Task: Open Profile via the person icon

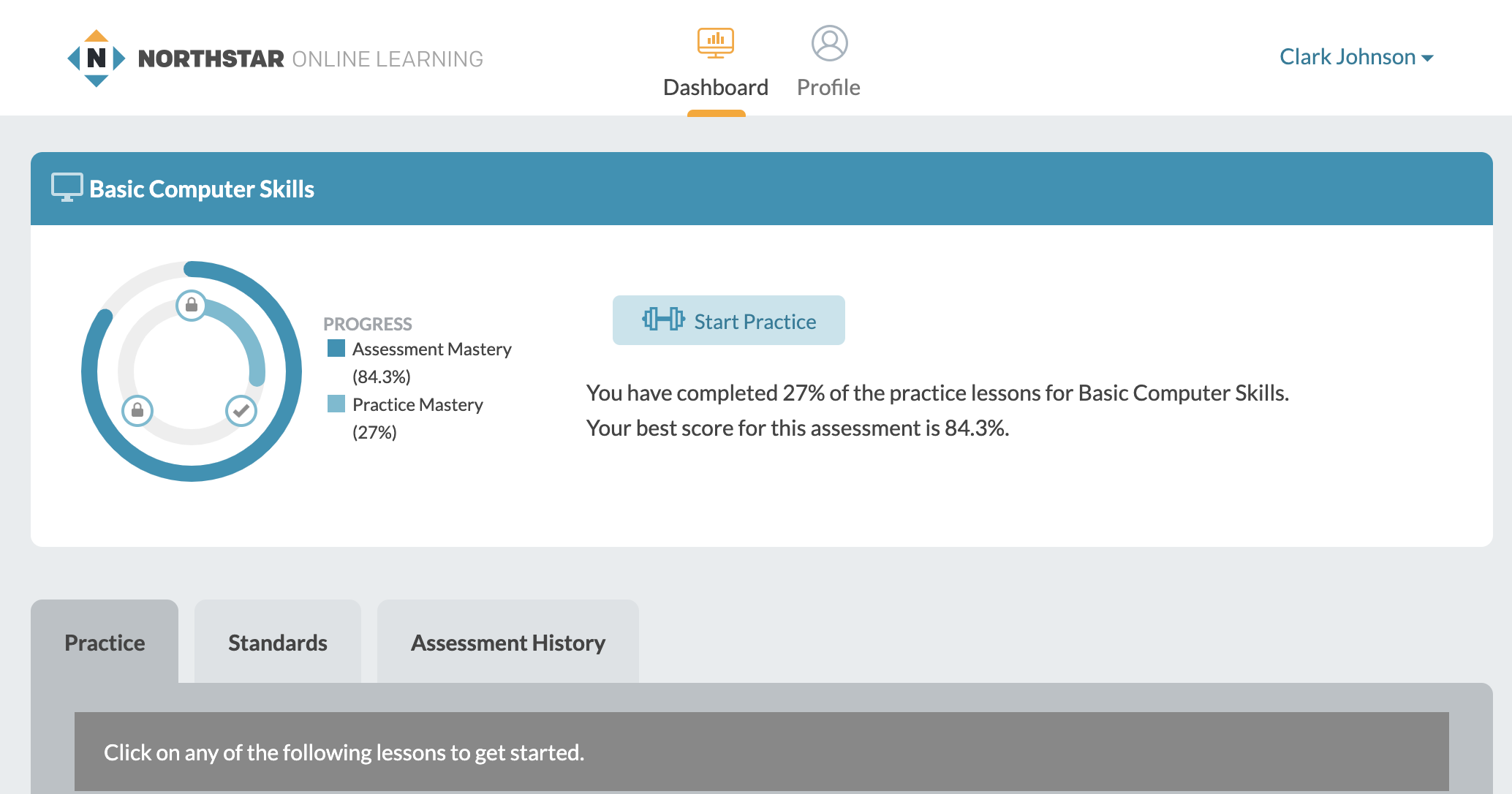Action: pos(828,42)
